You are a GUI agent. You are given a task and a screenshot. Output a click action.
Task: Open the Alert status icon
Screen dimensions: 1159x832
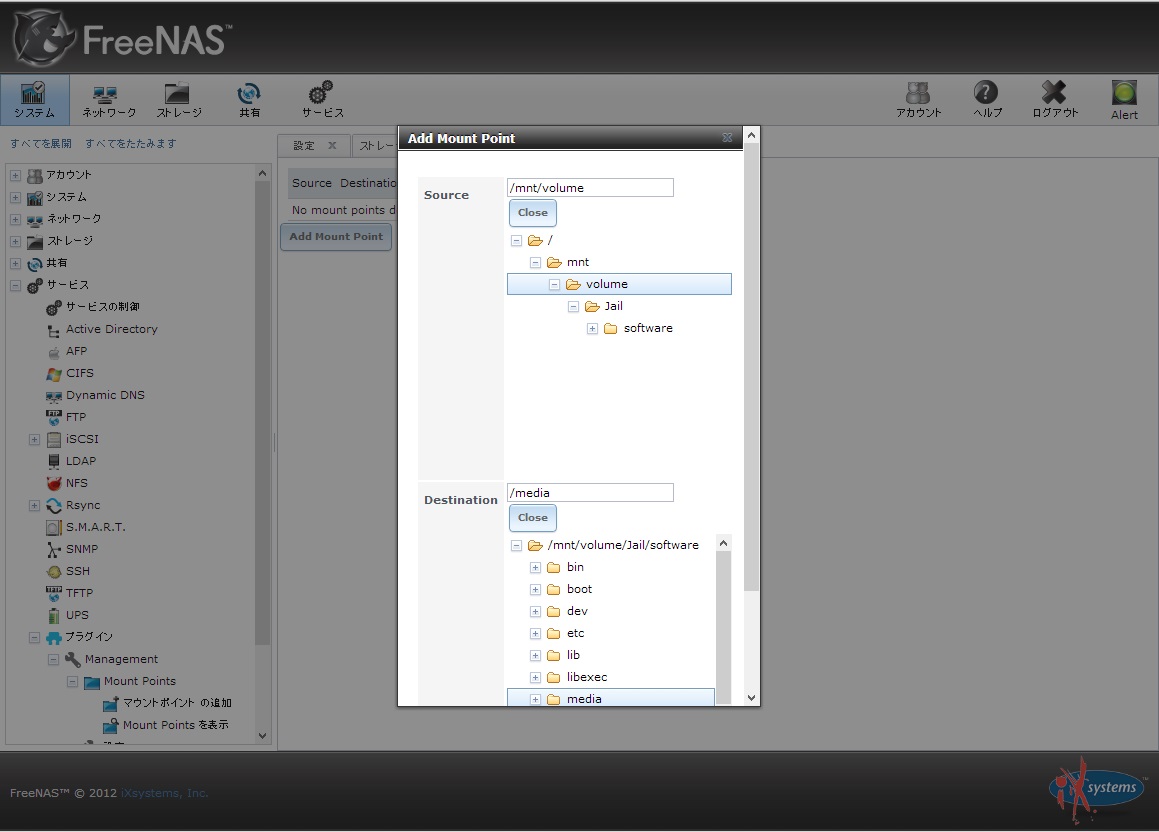pos(1124,100)
